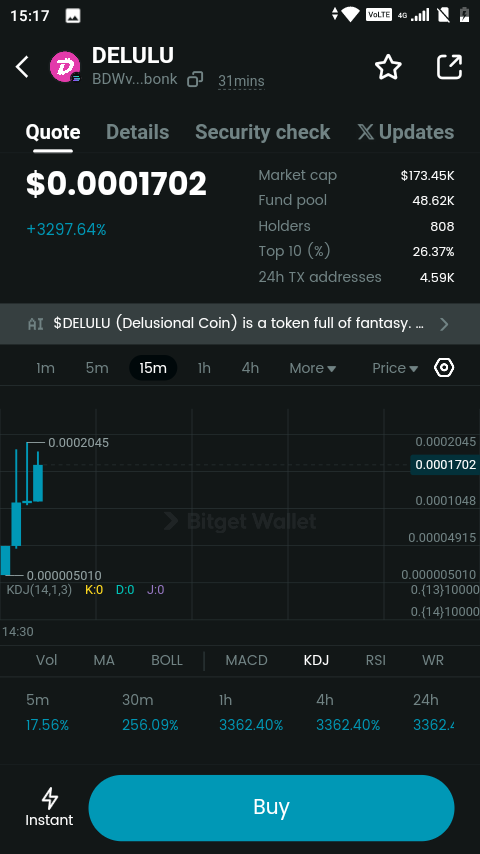Switch sub-indicator to WR

433,661
